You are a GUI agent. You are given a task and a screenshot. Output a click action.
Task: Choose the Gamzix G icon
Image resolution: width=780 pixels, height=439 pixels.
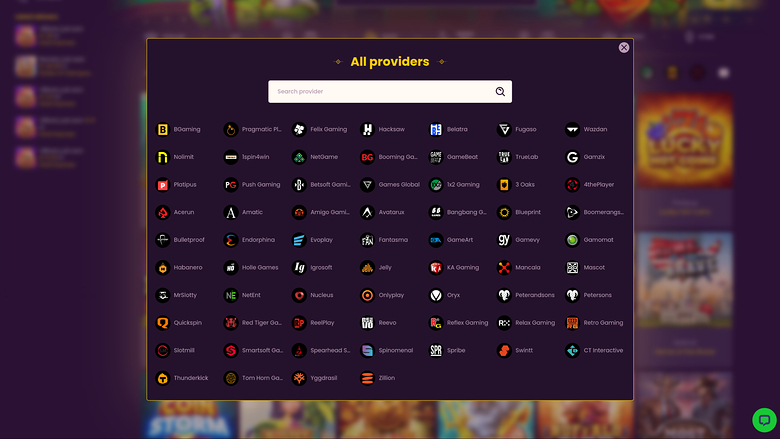coord(572,157)
